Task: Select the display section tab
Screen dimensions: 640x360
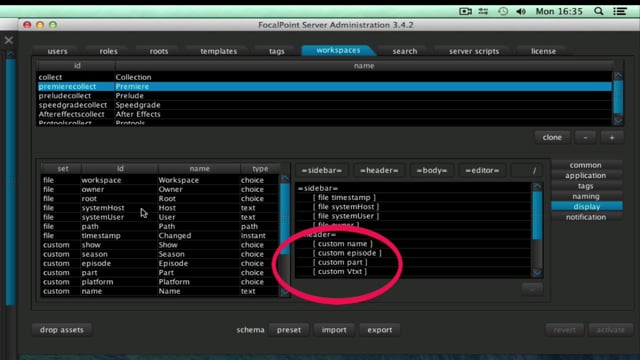Action: click(x=587, y=207)
